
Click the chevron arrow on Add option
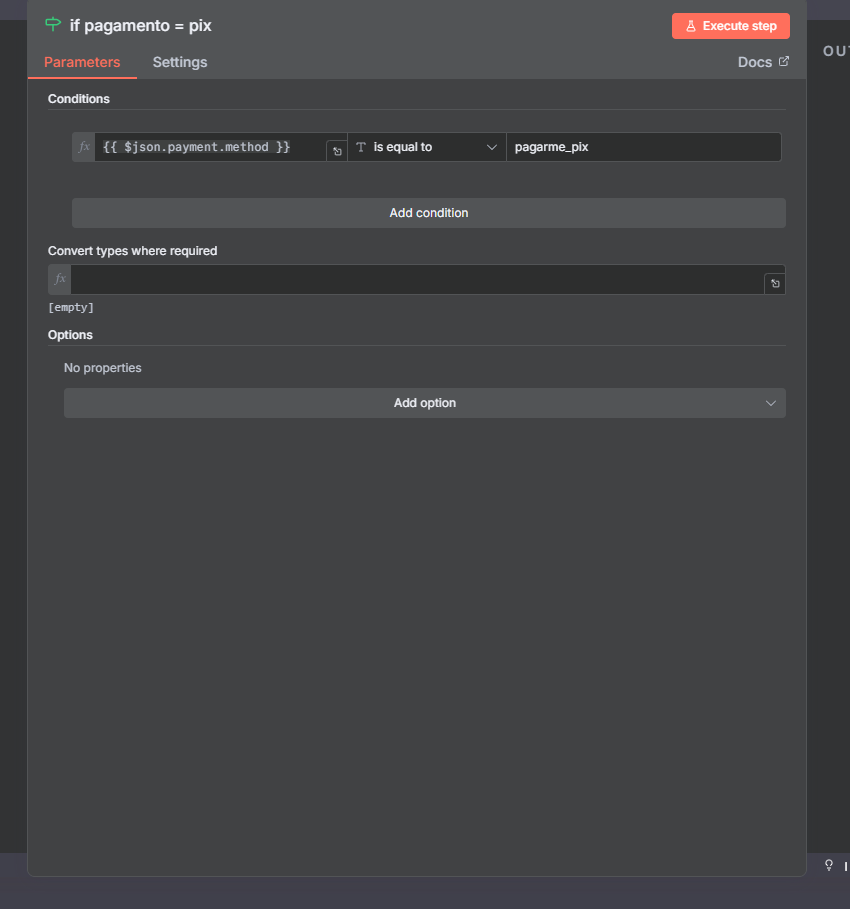770,403
